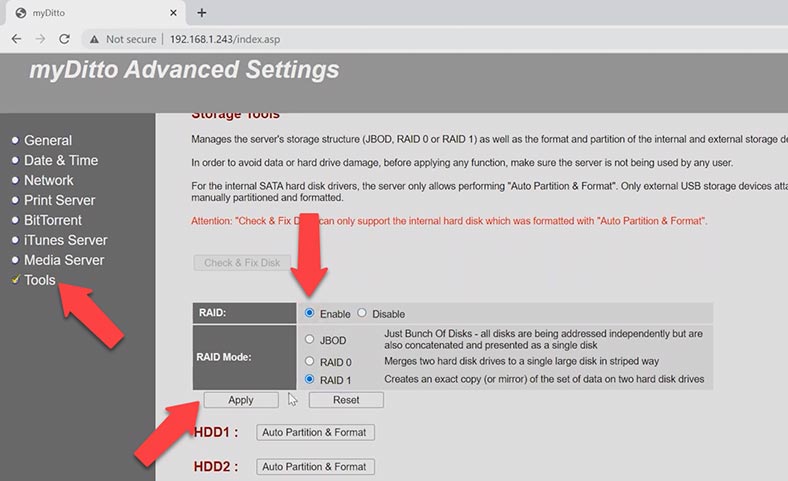788x481 pixels.
Task: Open new tab with plus icon
Action: (x=202, y=13)
